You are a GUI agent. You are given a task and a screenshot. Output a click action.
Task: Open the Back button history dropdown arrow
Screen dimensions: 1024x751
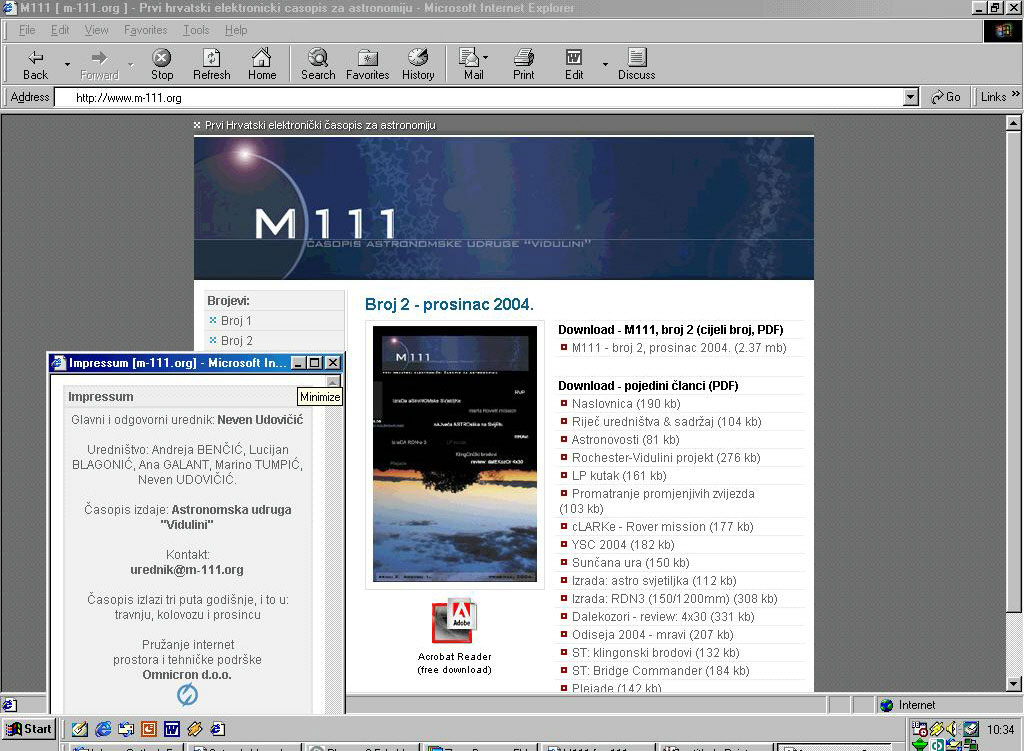point(67,65)
